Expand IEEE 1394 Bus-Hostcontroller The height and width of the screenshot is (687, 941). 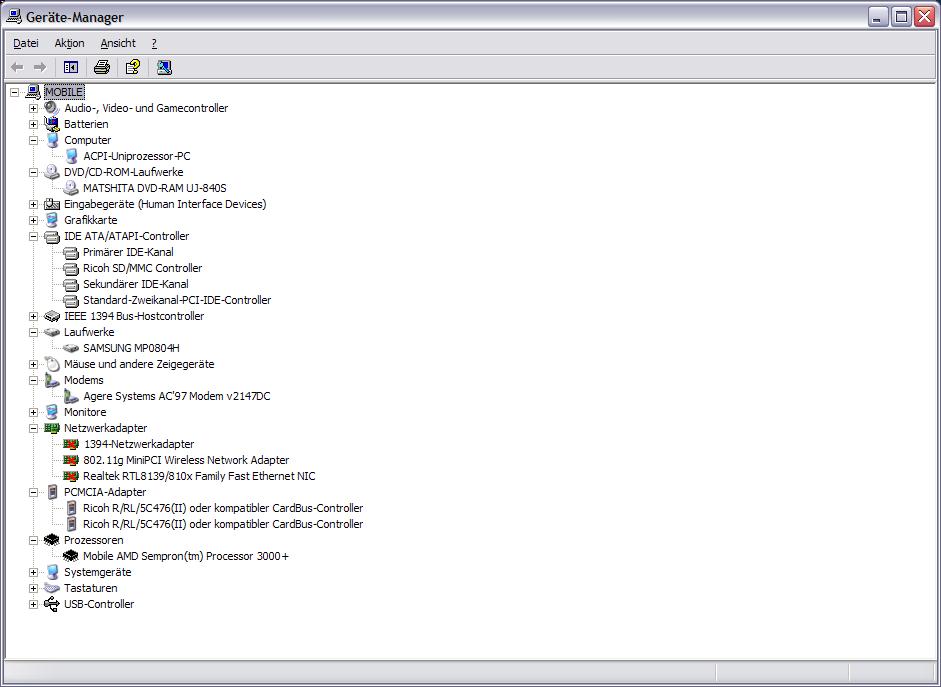click(x=34, y=316)
